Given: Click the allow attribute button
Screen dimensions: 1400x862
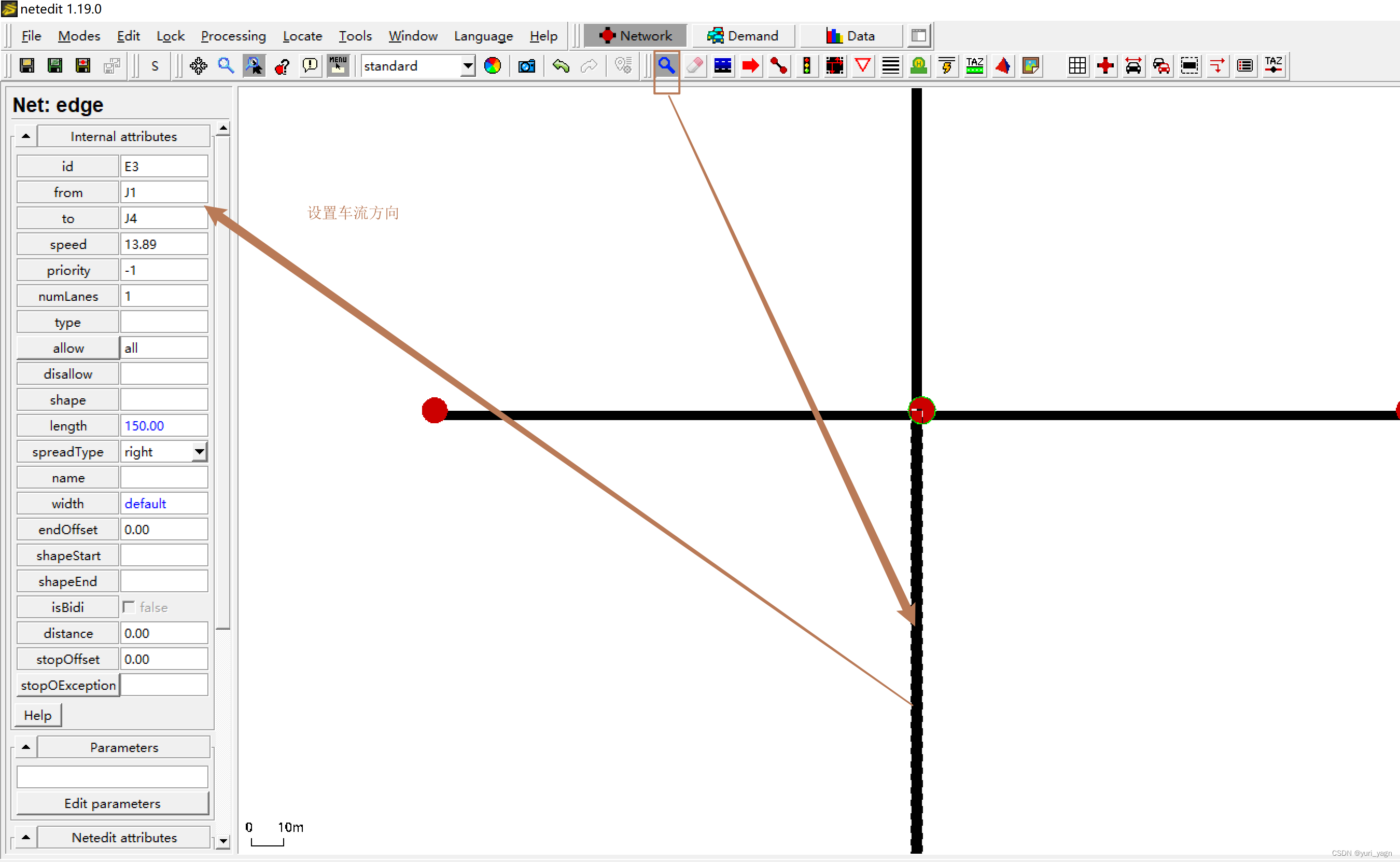Looking at the screenshot, I should (68, 349).
